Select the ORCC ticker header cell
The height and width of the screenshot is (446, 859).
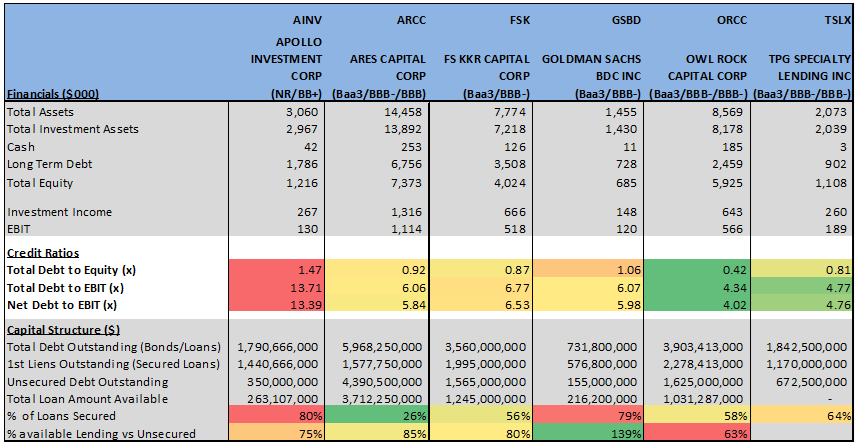tap(731, 20)
